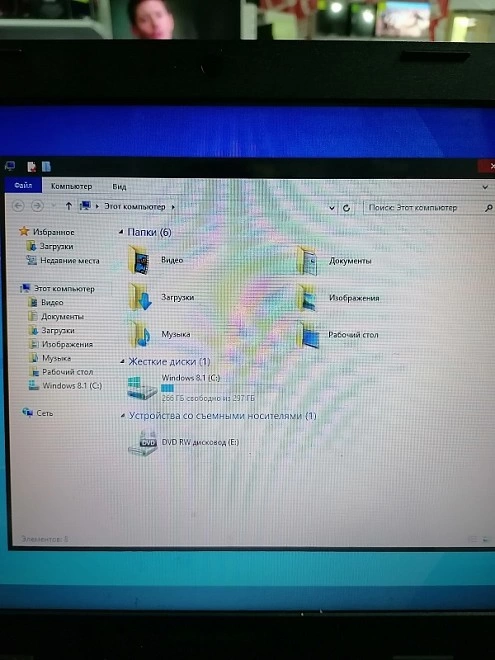Select Рабочий стол in the navigation tree
Viewport: 495px width, 660px height.
pyautogui.click(x=61, y=372)
